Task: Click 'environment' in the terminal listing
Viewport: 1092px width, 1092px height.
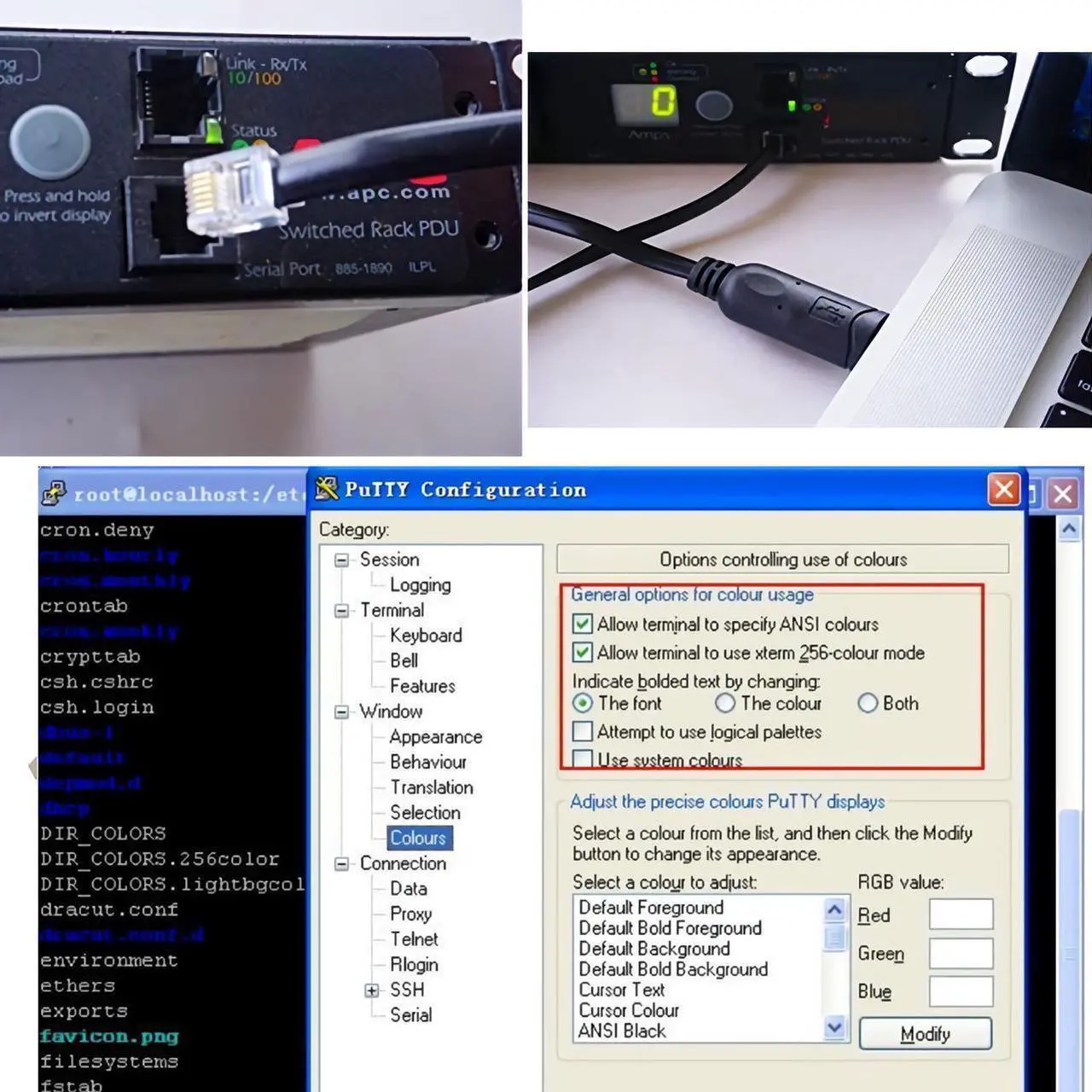Action: point(109,961)
